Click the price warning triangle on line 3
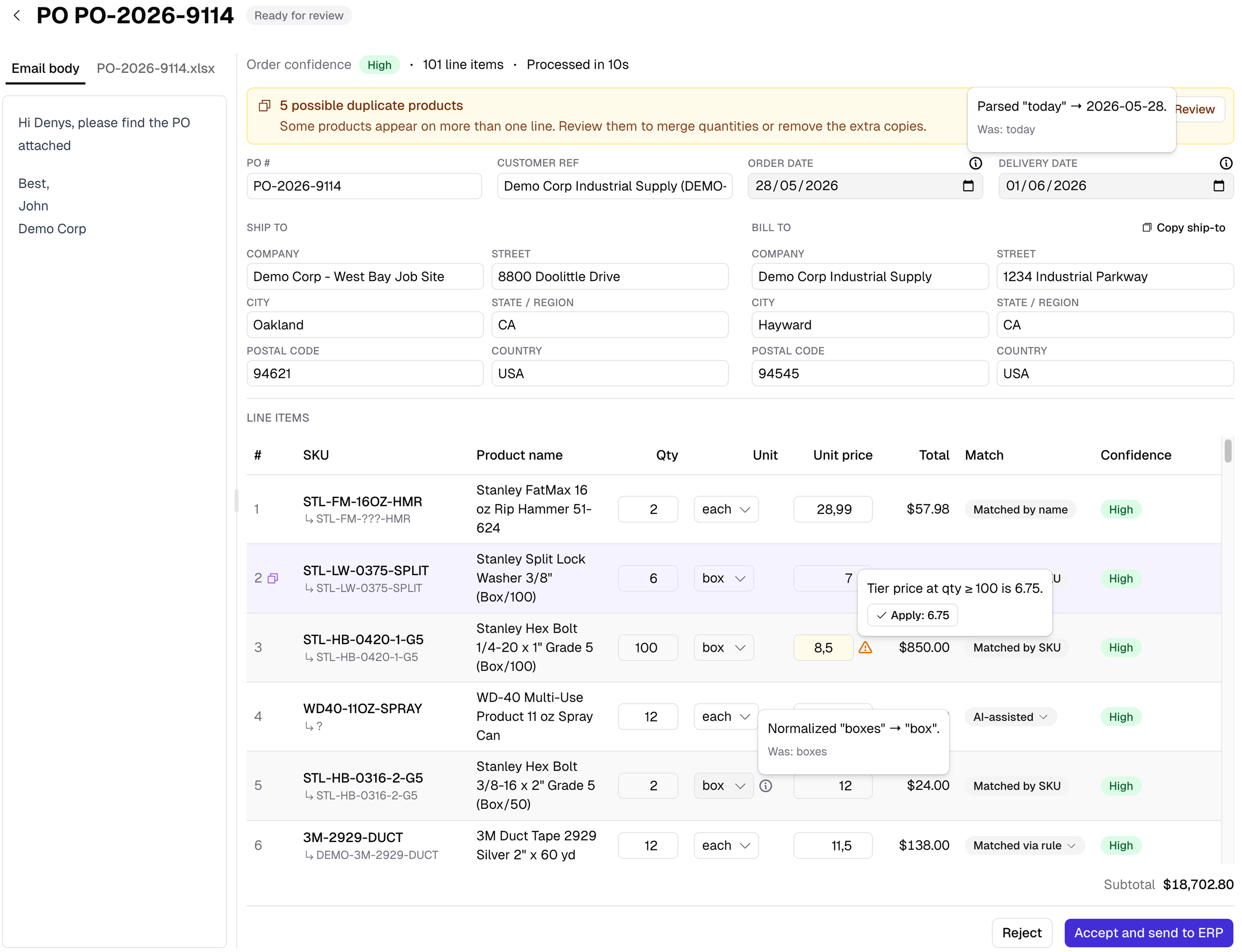The height and width of the screenshot is (952, 1242). 865,647
